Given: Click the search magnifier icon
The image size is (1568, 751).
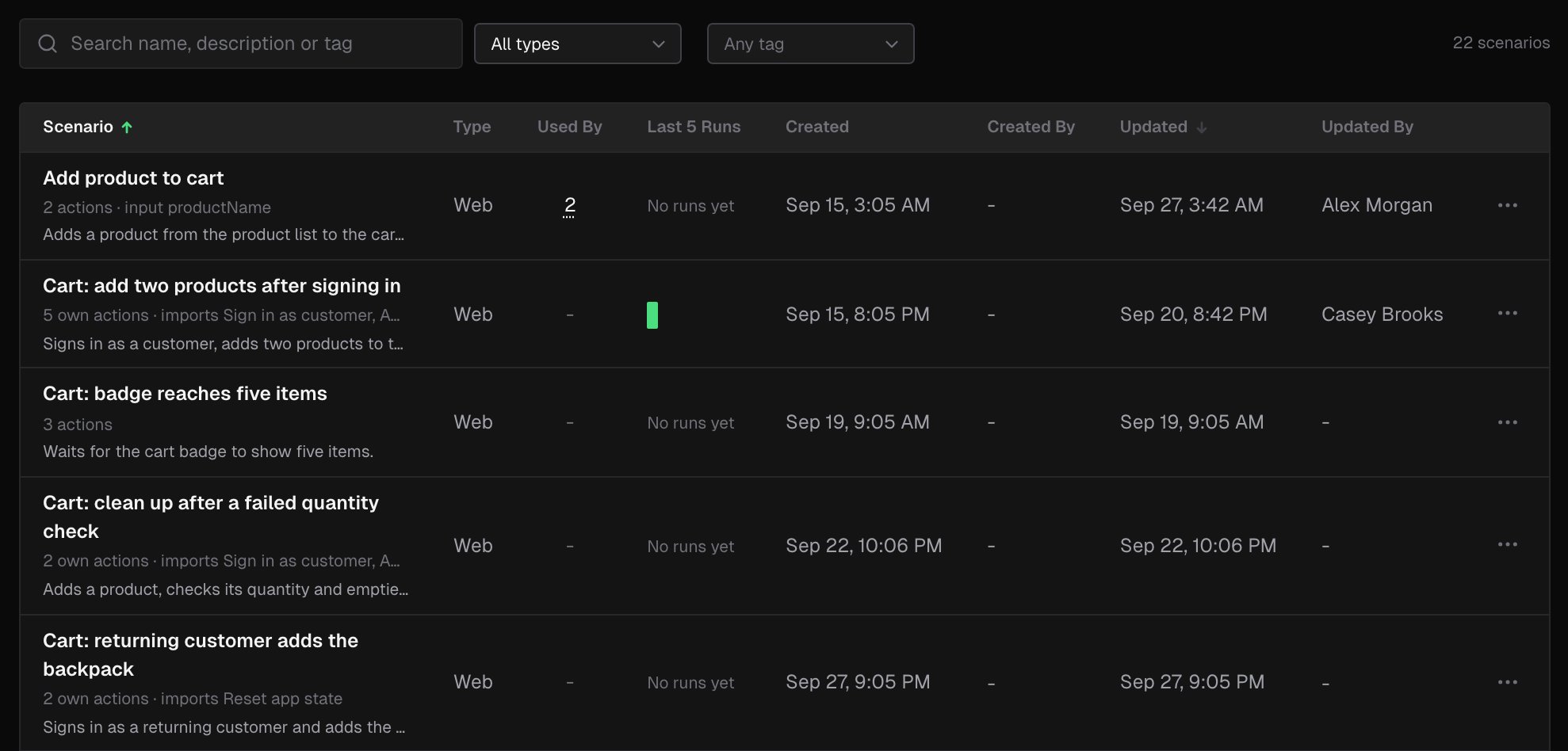Looking at the screenshot, I should point(48,44).
